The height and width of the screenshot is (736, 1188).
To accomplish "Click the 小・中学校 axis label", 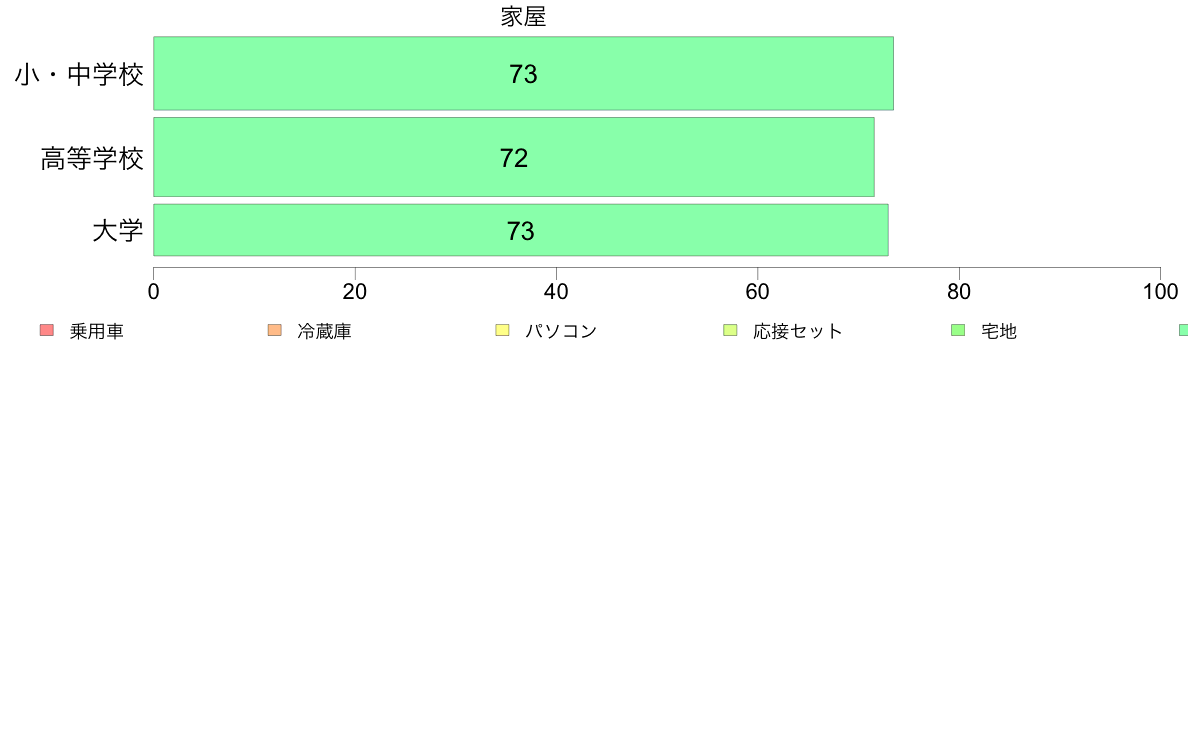I will click(x=79, y=74).
